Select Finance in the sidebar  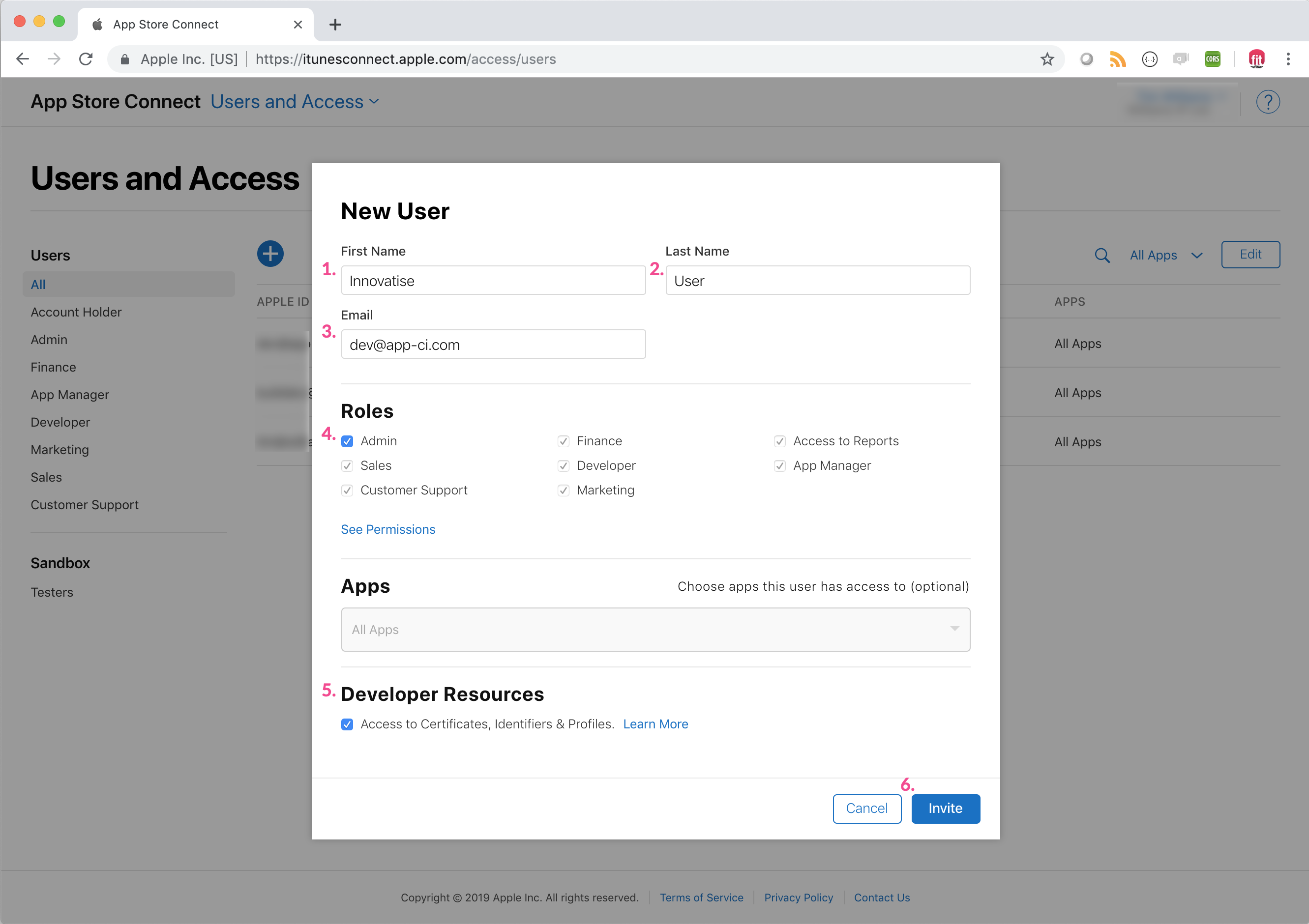(x=53, y=367)
